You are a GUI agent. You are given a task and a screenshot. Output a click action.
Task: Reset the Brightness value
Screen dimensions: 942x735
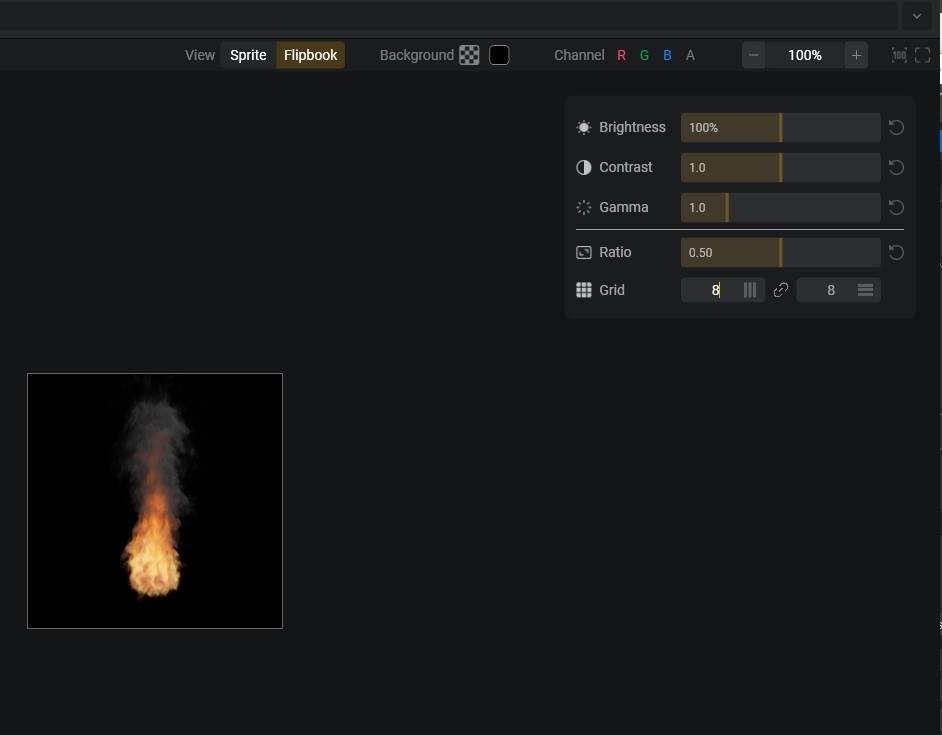[896, 127]
